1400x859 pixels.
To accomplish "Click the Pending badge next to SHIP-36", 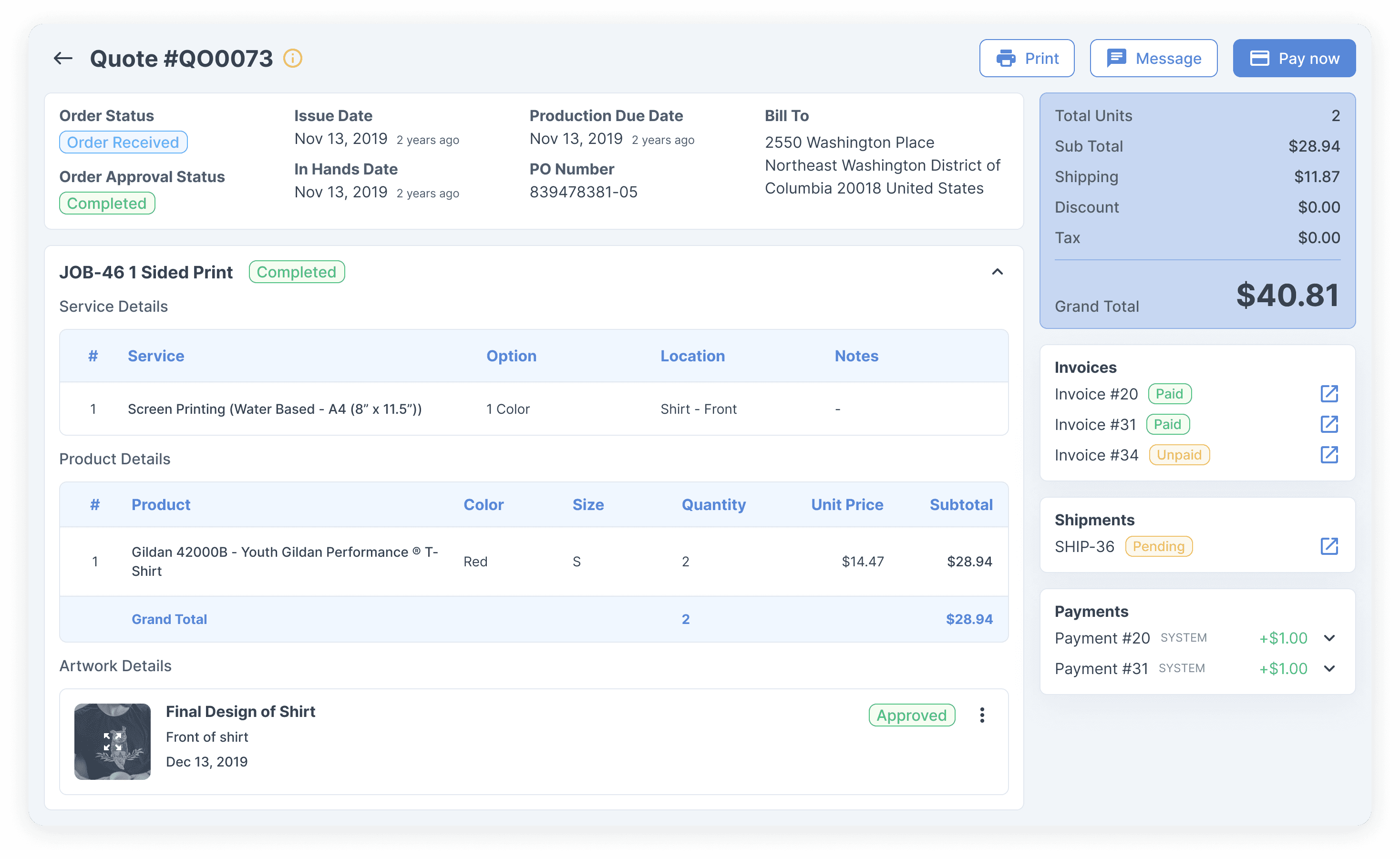I will point(1158,547).
